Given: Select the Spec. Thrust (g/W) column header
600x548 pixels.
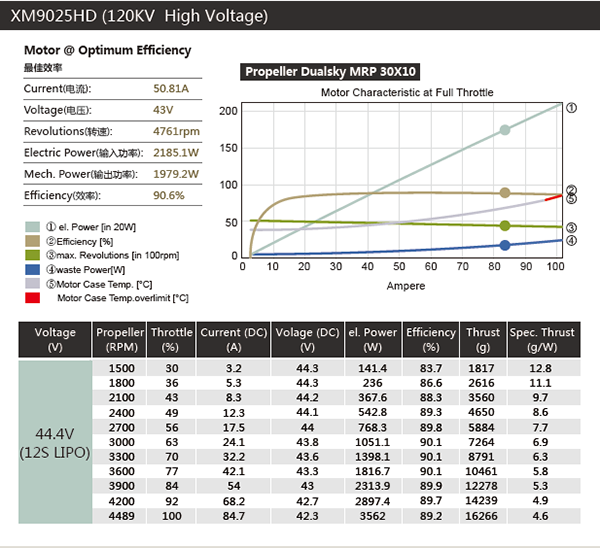Looking at the screenshot, I should coord(543,340).
